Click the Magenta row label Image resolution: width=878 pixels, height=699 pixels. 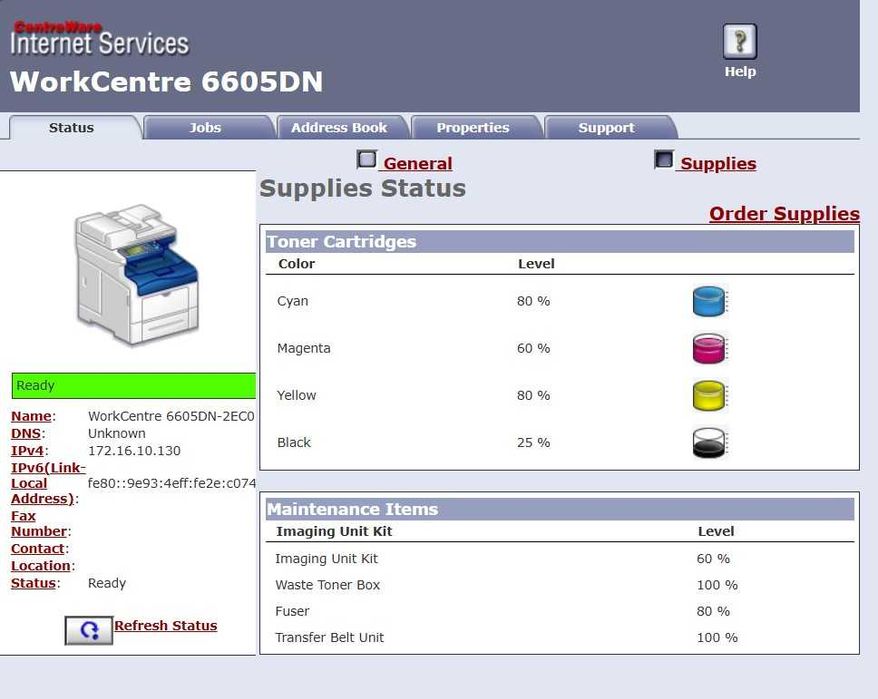pyautogui.click(x=304, y=348)
